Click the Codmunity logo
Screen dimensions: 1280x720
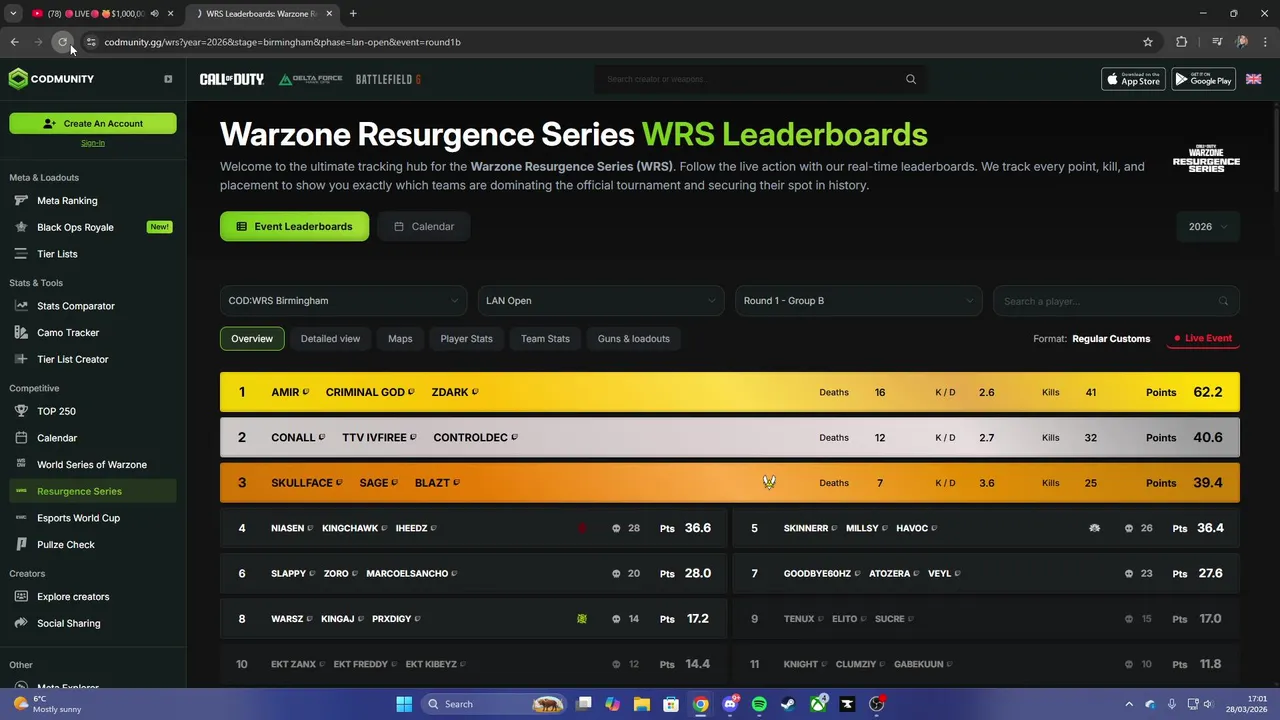52,79
